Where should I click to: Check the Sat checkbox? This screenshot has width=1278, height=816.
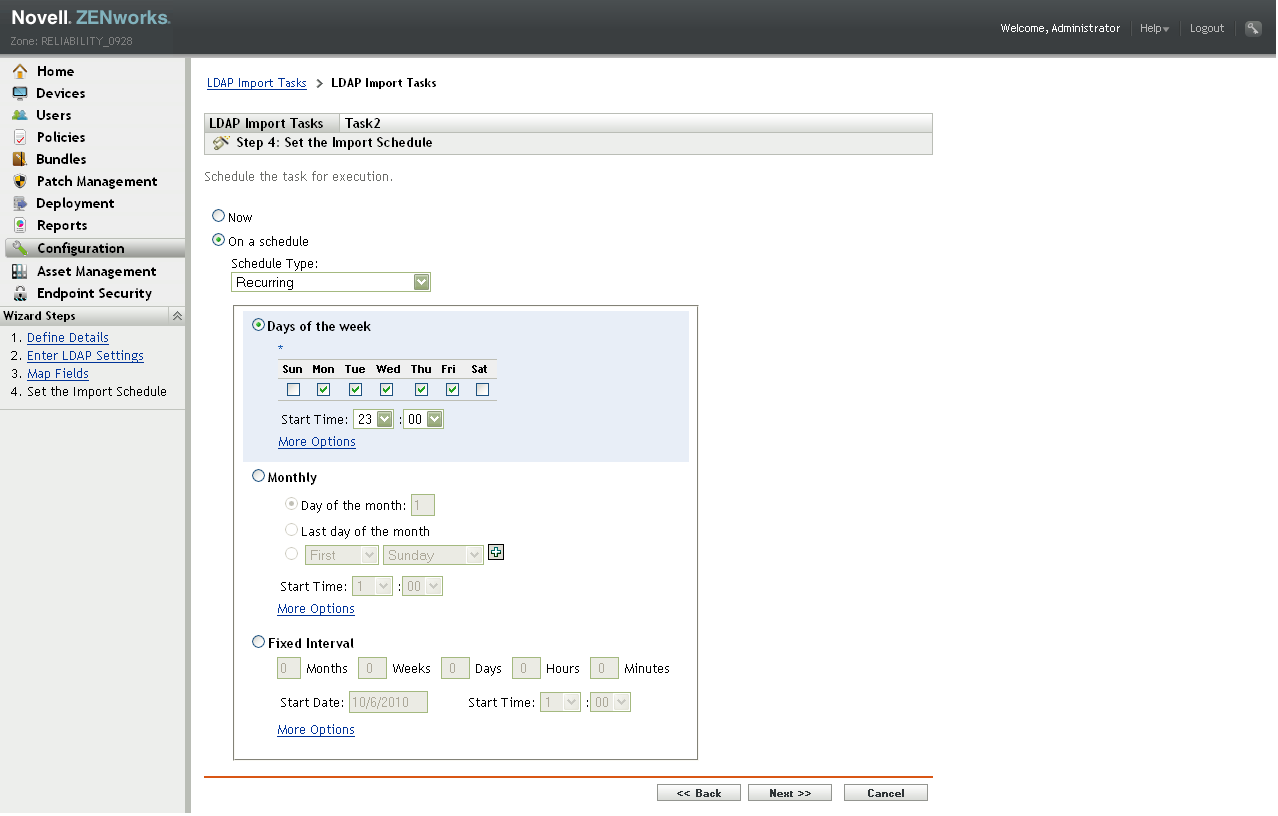click(x=481, y=389)
